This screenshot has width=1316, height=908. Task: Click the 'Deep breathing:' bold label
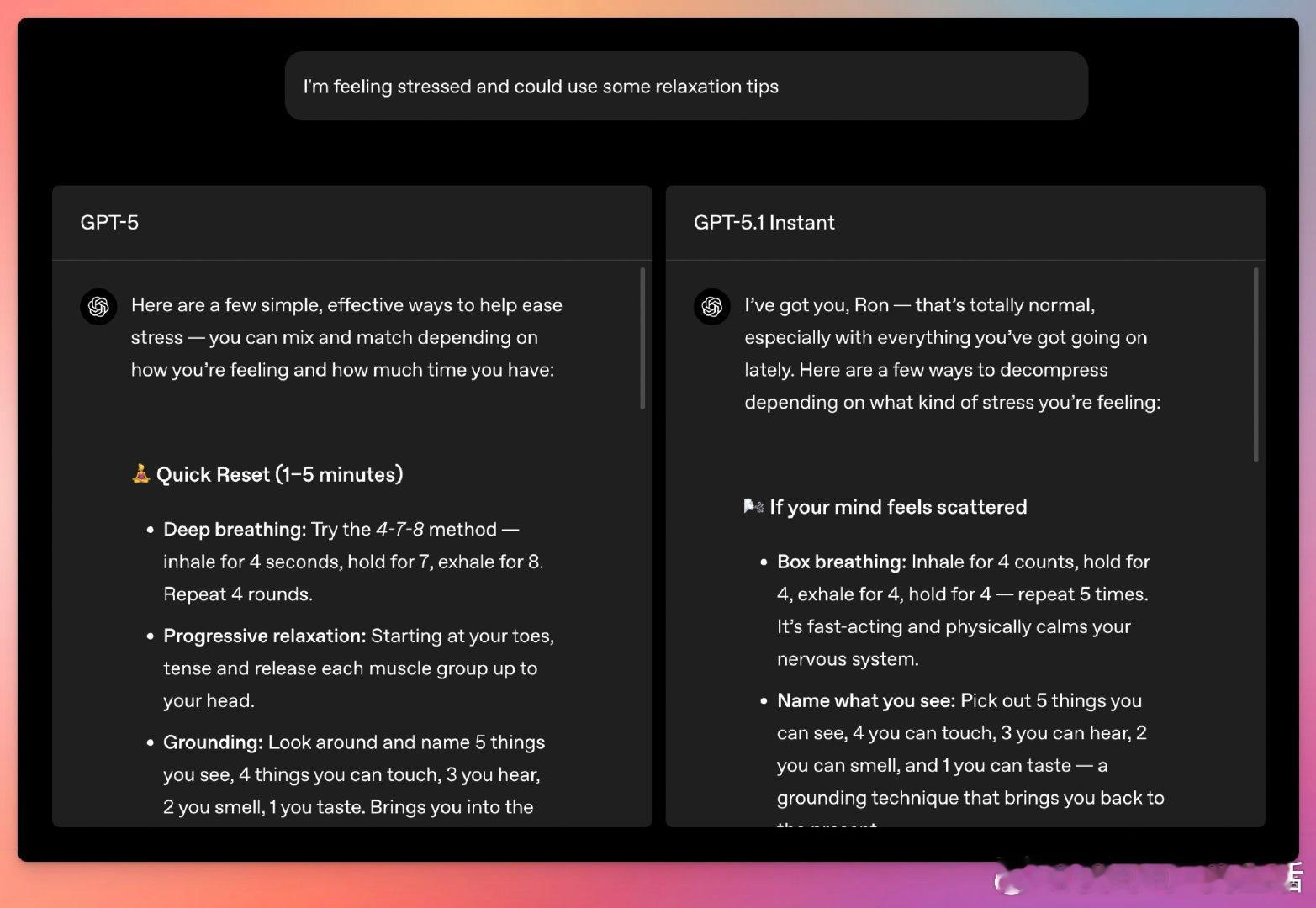(x=235, y=529)
